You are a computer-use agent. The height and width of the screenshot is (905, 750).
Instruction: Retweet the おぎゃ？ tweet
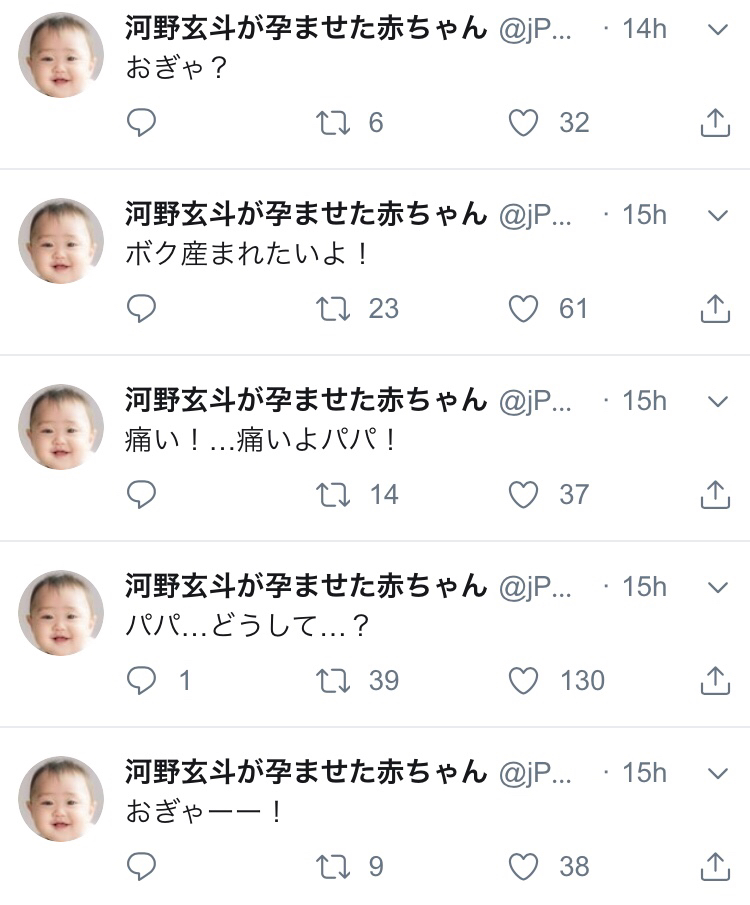(333, 122)
